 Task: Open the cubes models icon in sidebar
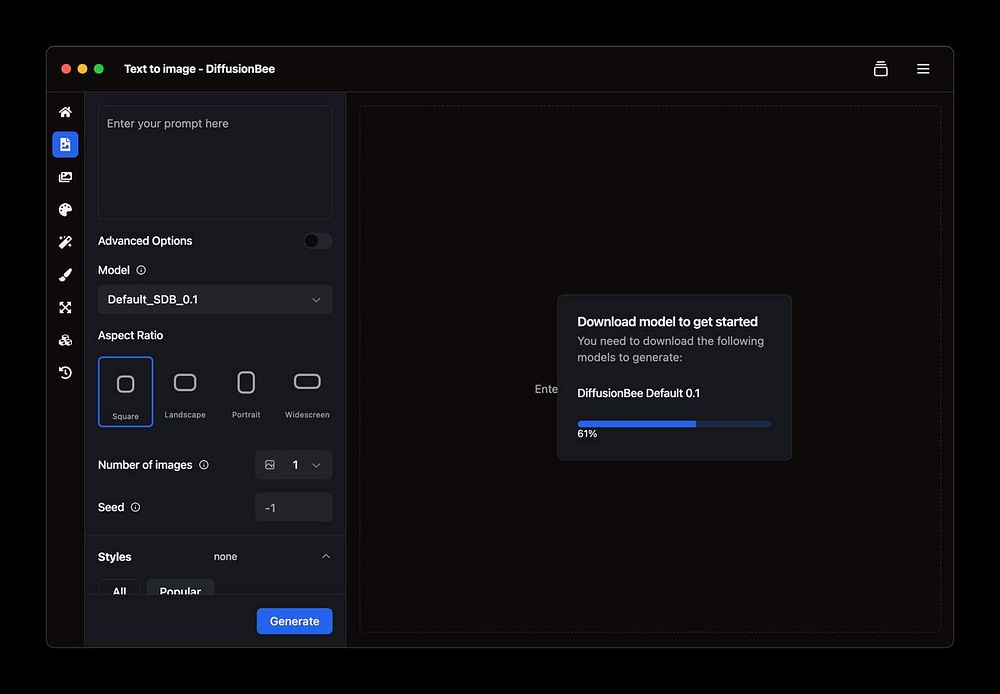(65, 340)
